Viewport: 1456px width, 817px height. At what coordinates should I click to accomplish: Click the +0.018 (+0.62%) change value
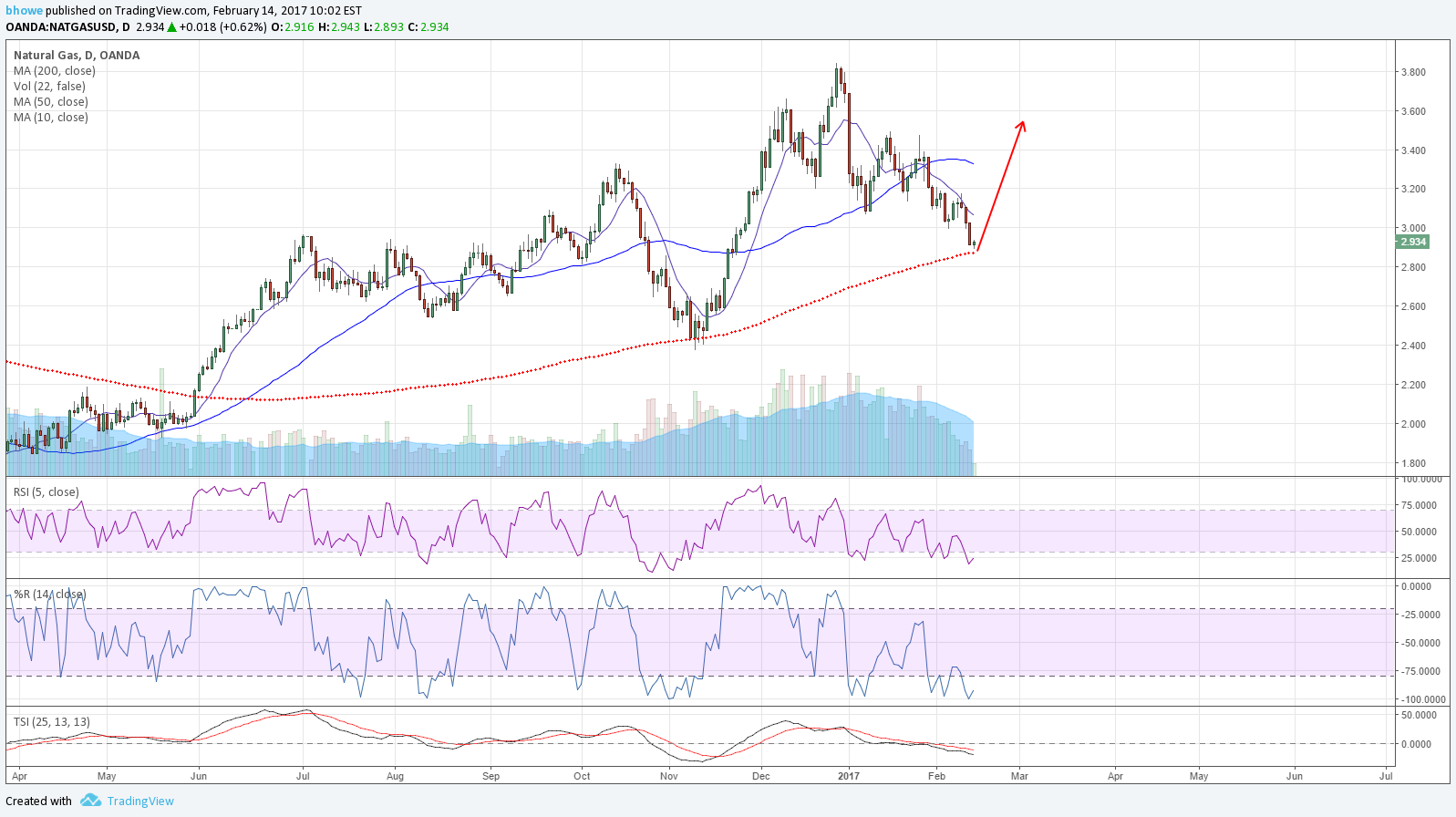coord(222,26)
